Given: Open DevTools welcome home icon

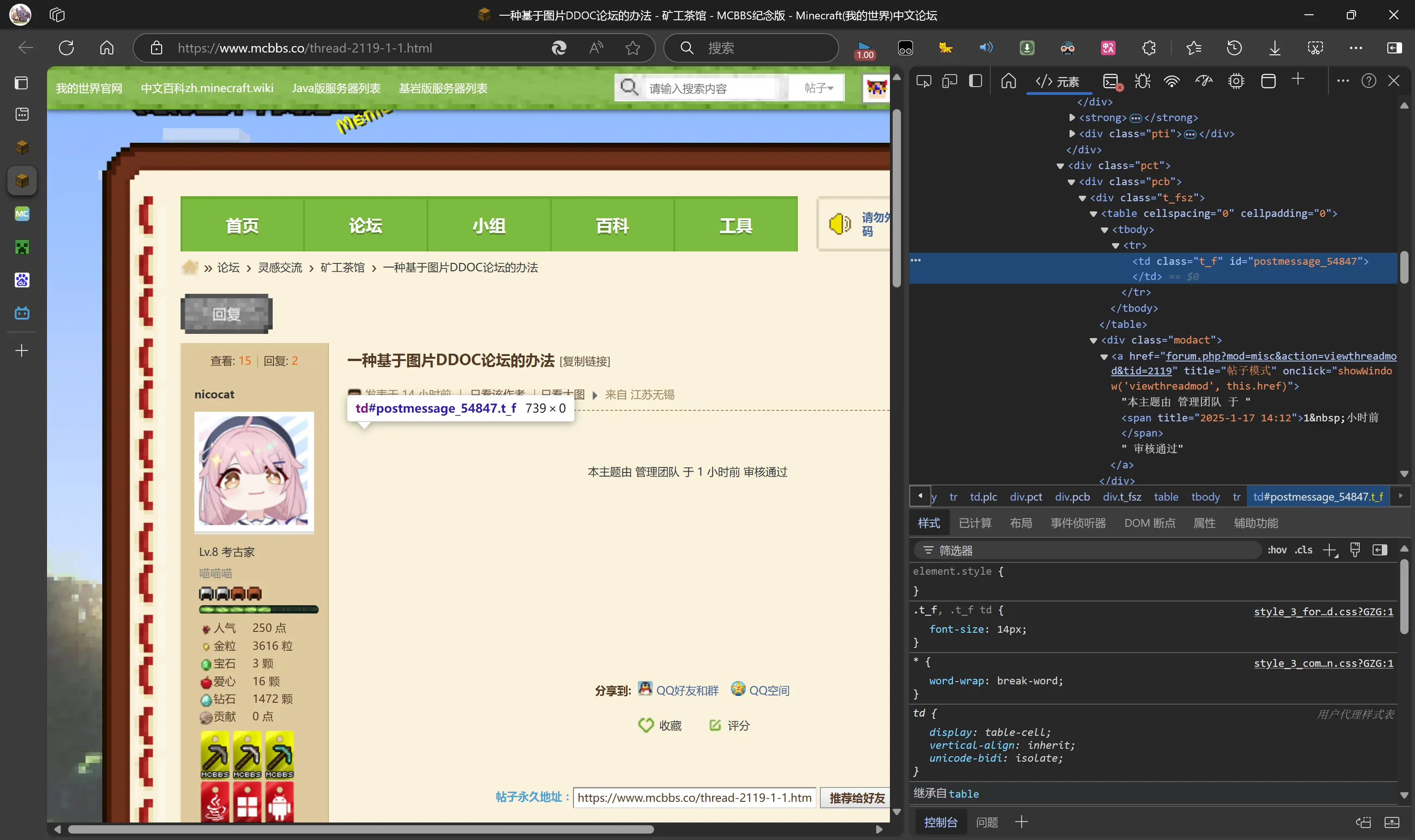Looking at the screenshot, I should pos(1009,82).
